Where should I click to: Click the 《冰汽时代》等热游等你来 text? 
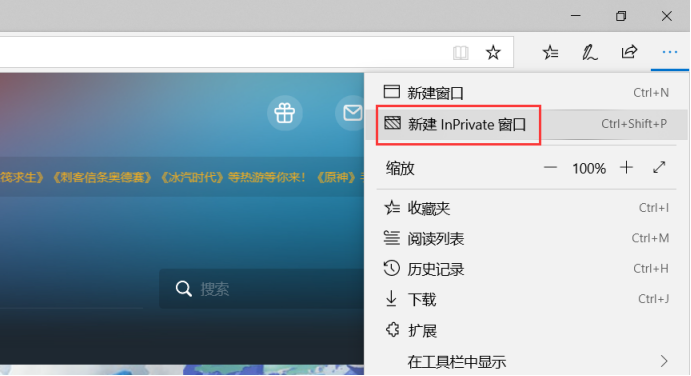(233, 178)
